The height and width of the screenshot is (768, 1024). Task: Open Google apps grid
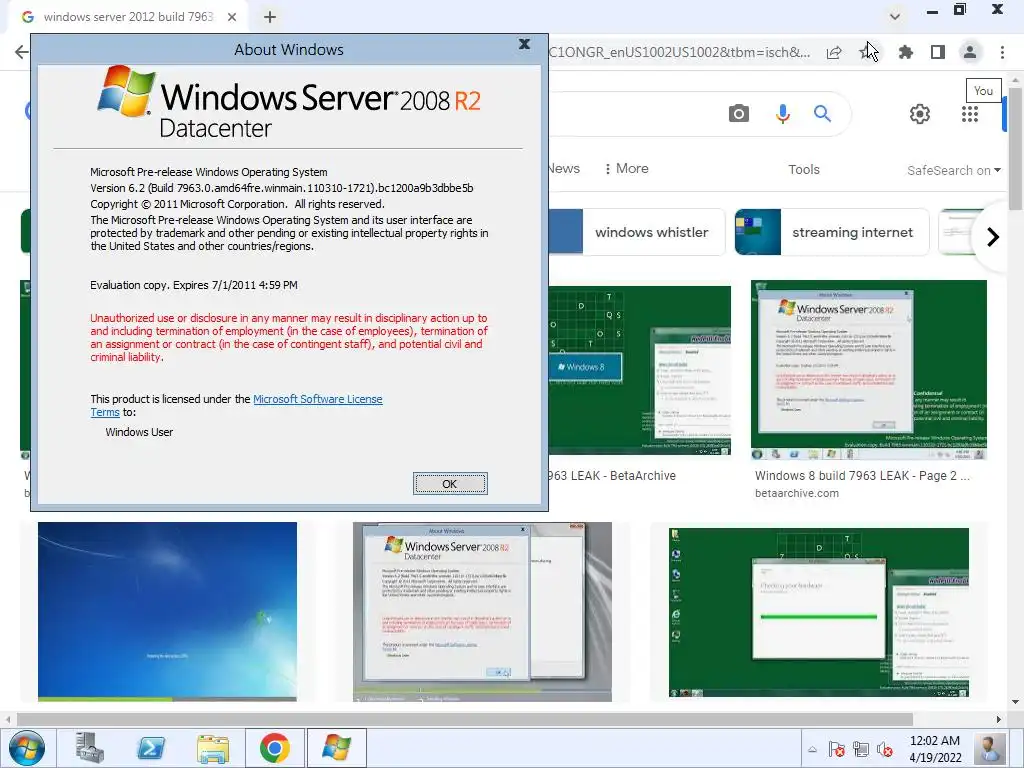970,114
